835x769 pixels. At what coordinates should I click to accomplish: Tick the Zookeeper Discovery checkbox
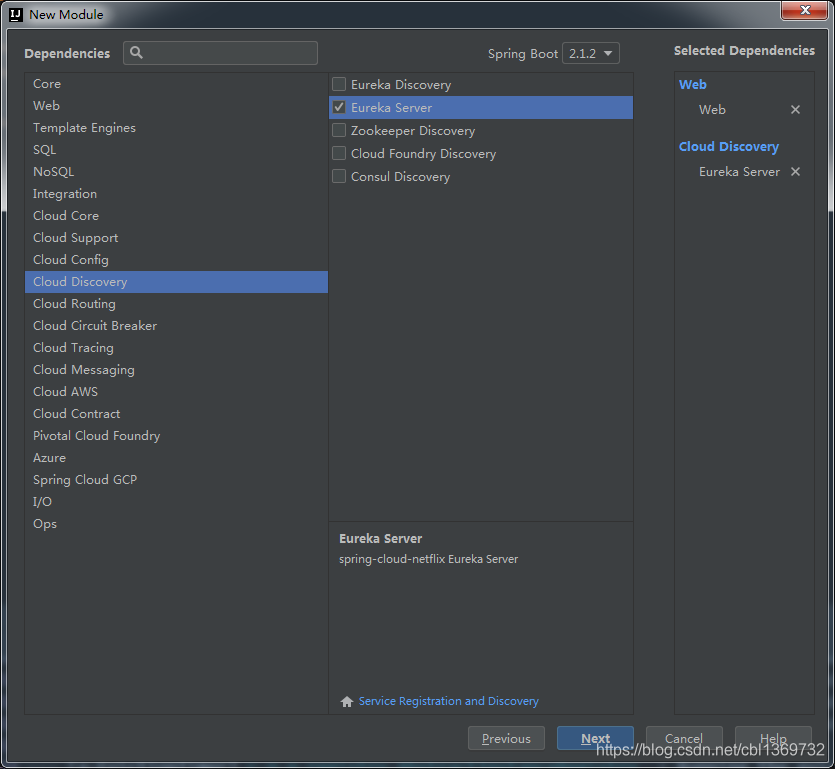point(339,131)
